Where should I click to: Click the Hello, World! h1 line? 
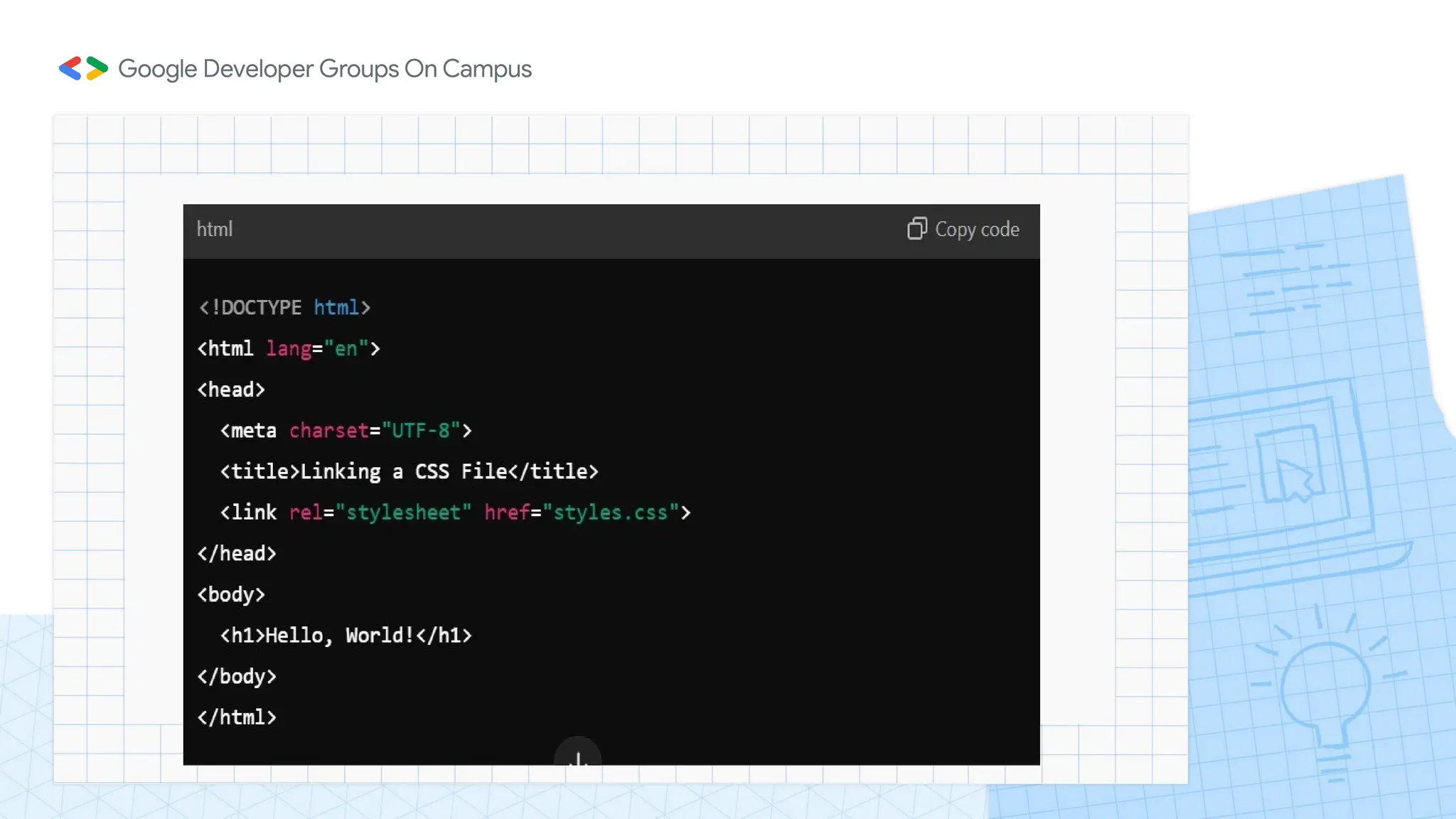tap(346, 636)
